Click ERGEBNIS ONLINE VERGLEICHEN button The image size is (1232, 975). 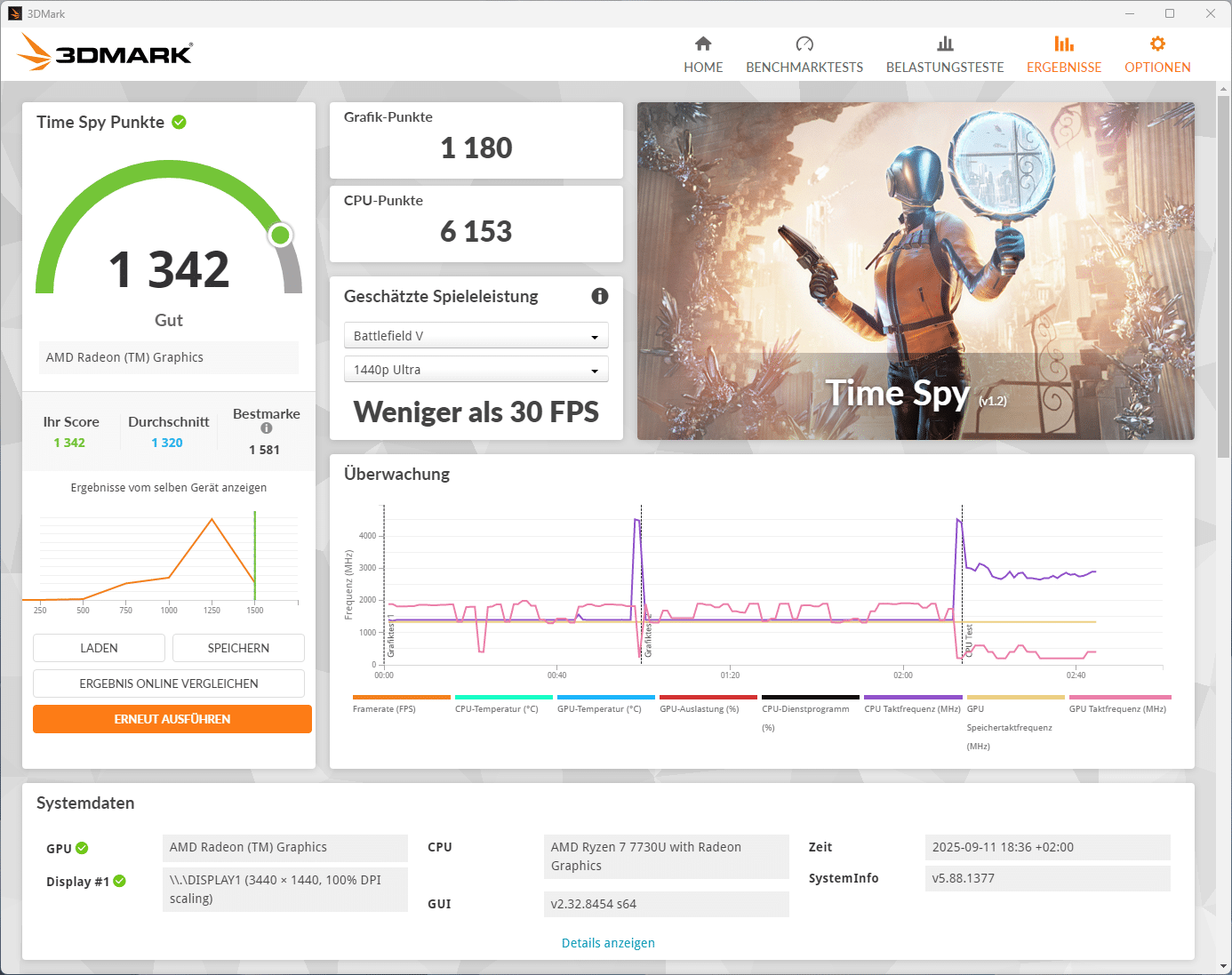pyautogui.click(x=169, y=683)
